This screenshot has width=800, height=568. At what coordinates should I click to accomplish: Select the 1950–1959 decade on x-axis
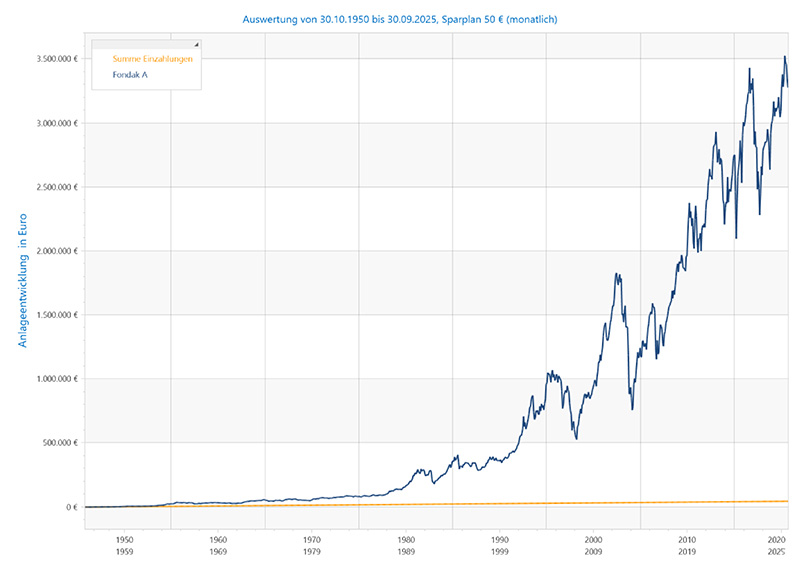[124, 543]
